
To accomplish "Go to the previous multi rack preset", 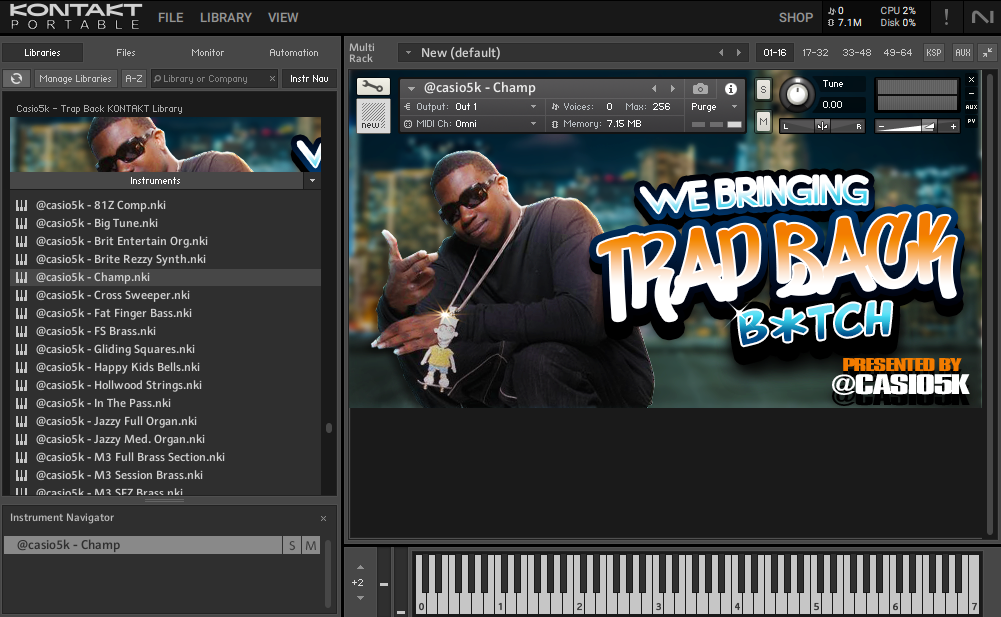I will (721, 52).
